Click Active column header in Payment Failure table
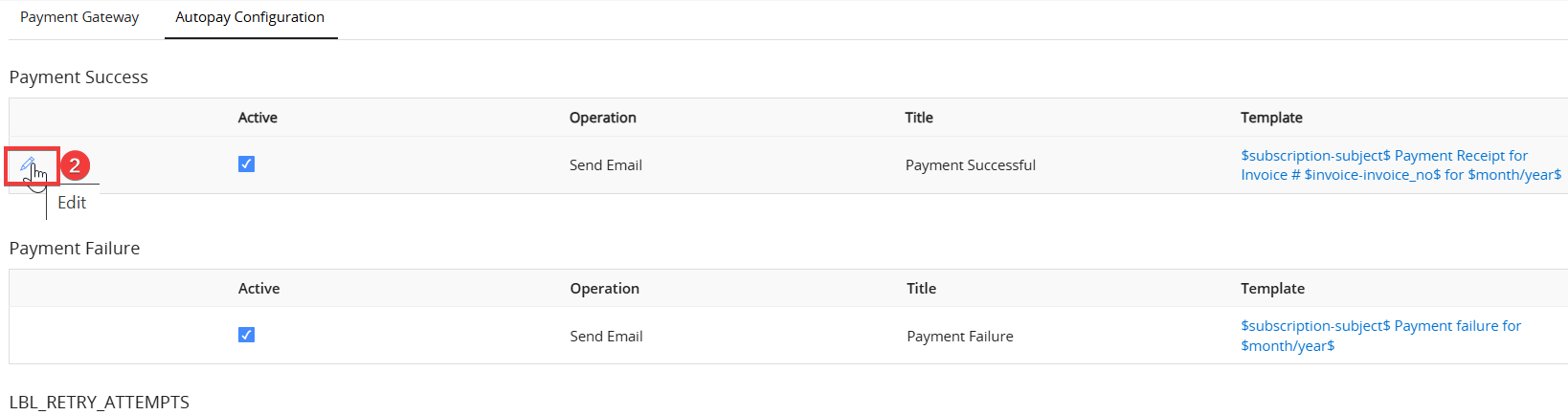 258,289
